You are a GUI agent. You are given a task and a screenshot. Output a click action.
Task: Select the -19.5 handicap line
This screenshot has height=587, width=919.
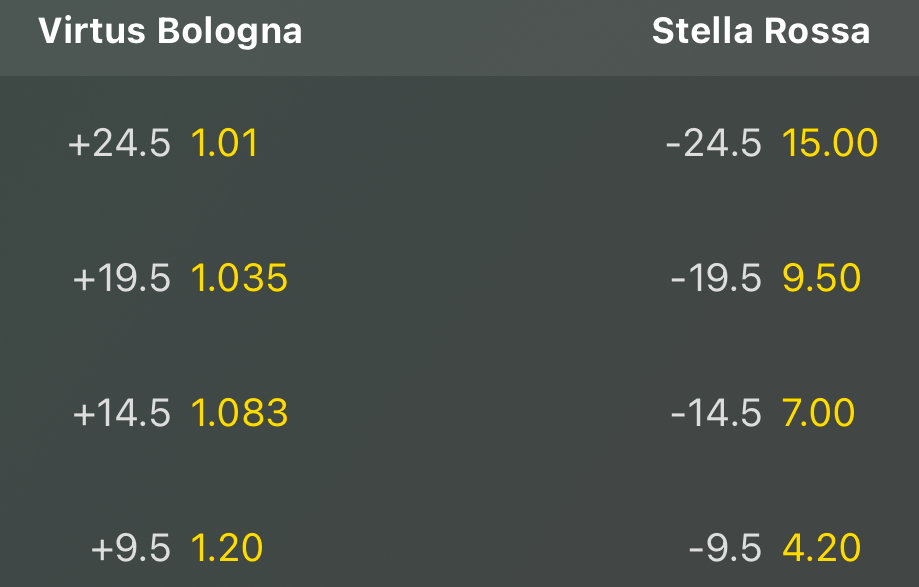pyautogui.click(x=715, y=279)
